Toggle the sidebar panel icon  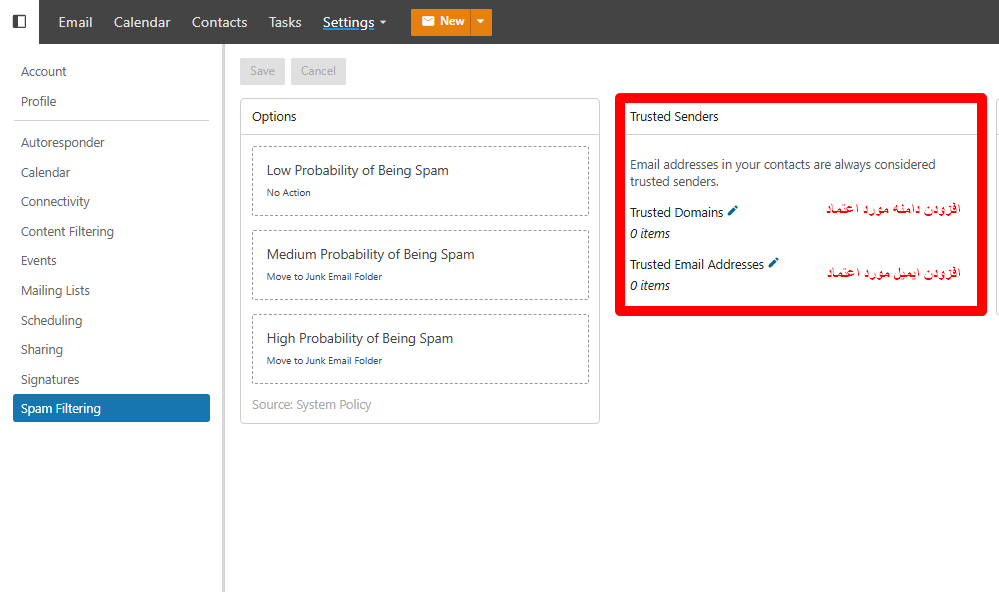point(19,21)
